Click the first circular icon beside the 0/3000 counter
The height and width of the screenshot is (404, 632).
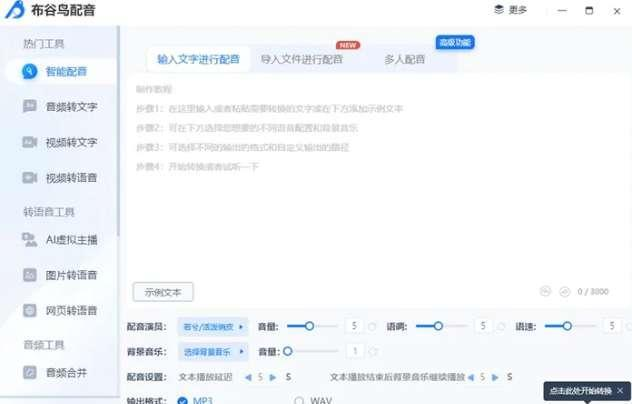pyautogui.click(x=545, y=291)
